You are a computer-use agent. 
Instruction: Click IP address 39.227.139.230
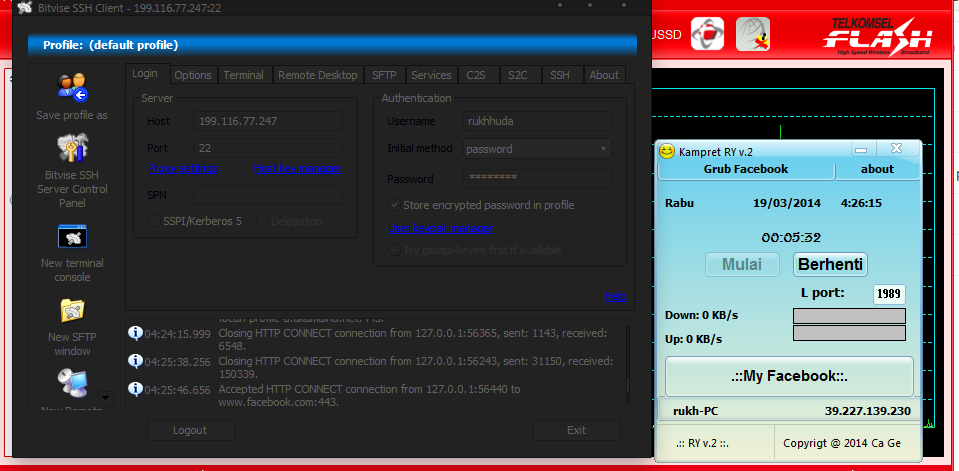(867, 411)
